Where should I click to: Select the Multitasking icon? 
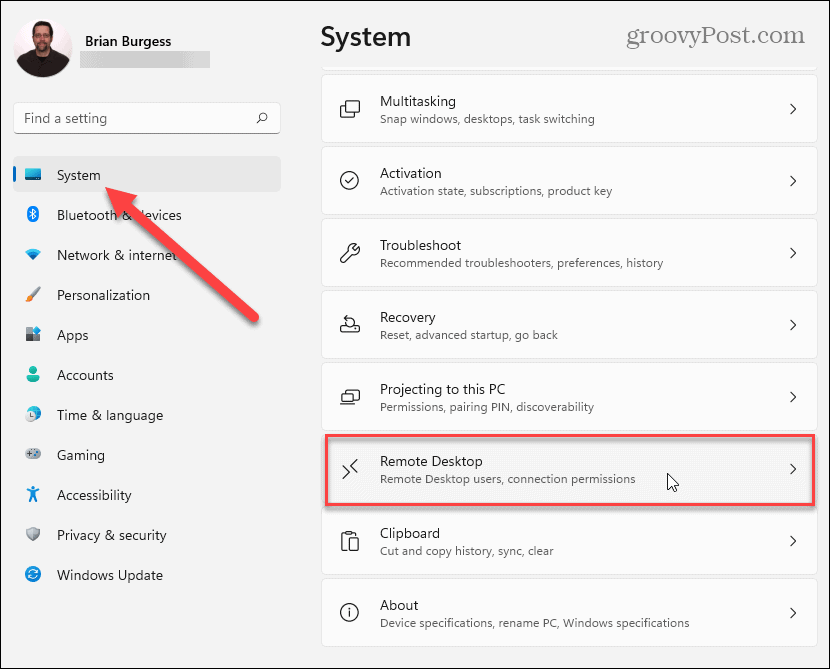pos(350,108)
